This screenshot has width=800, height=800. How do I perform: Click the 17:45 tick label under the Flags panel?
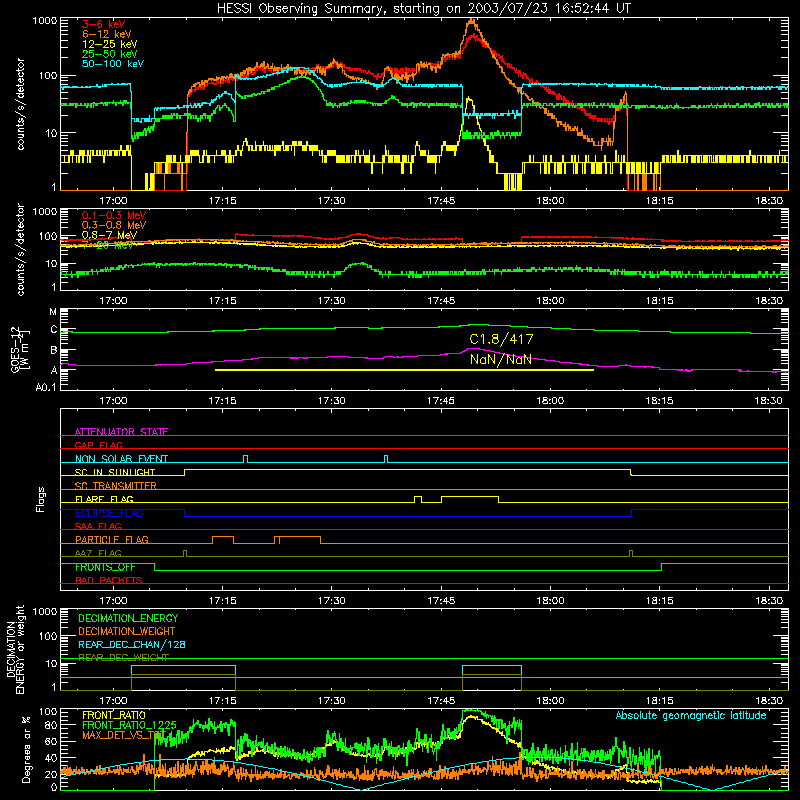pyautogui.click(x=441, y=601)
